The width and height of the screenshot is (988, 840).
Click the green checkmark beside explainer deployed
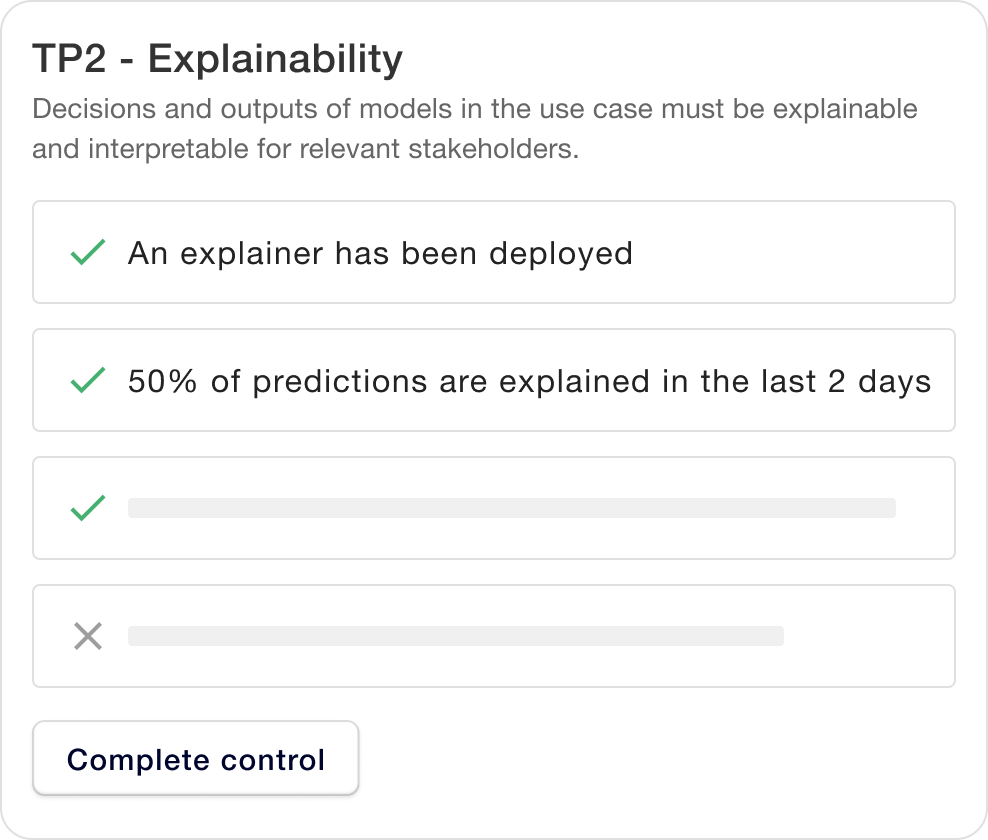pos(88,252)
